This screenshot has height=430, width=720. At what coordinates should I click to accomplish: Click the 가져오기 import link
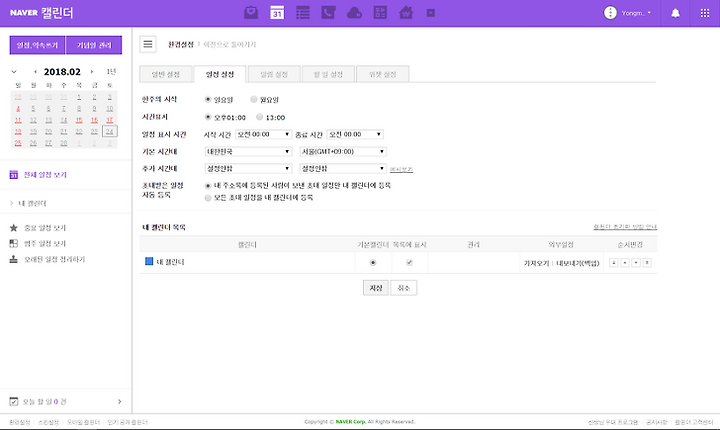point(536,263)
